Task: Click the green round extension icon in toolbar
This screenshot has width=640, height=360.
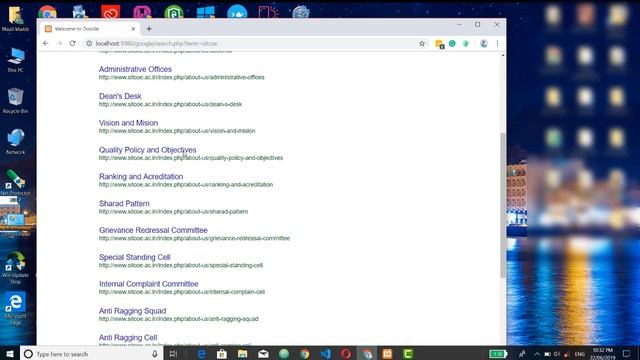Action: tap(452, 43)
